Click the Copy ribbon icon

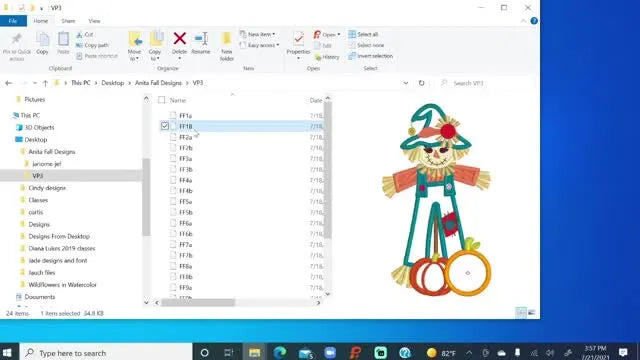pos(42,39)
